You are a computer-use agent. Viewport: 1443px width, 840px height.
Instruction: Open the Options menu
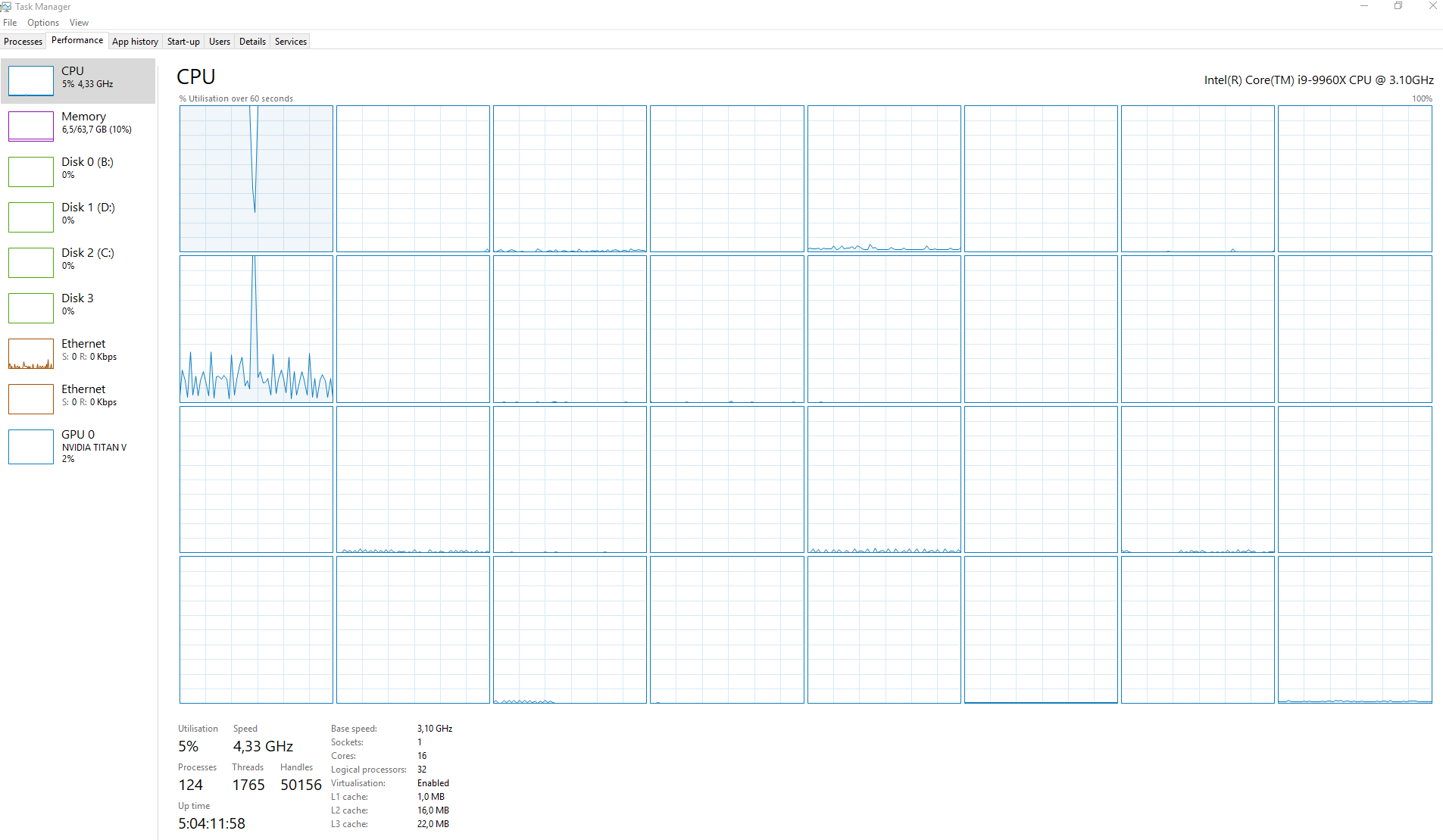43,23
